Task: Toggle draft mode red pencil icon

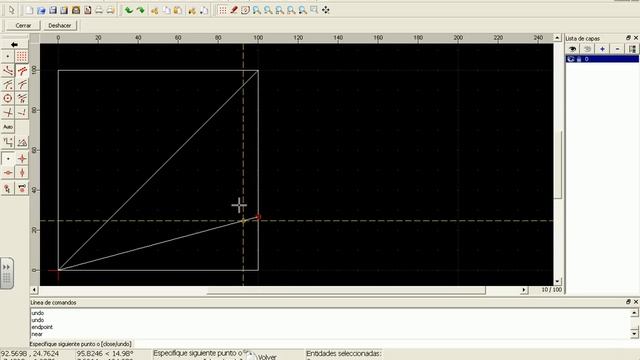Action: 234,10
